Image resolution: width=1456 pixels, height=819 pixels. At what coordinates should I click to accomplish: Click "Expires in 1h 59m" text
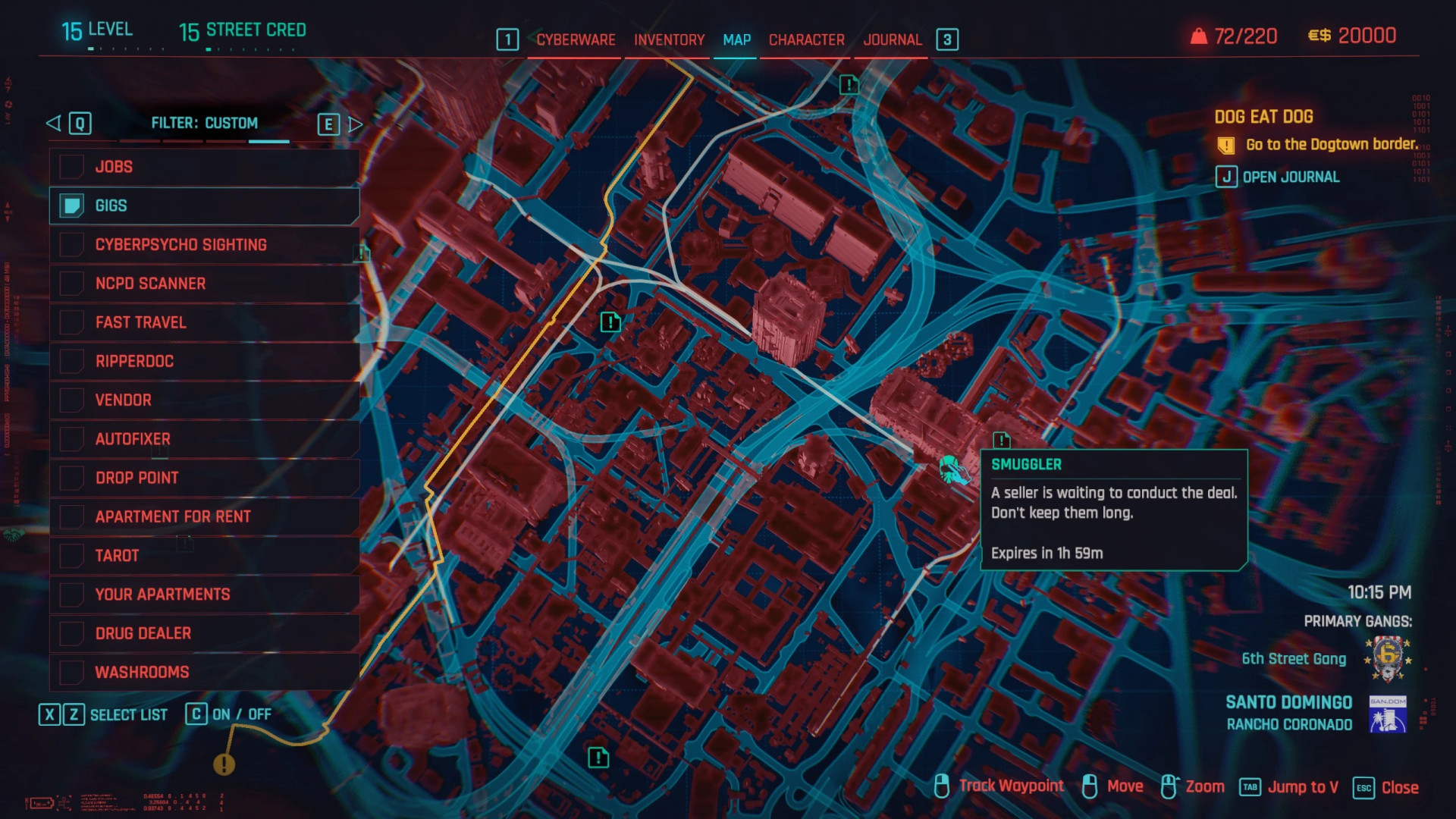tap(1046, 553)
